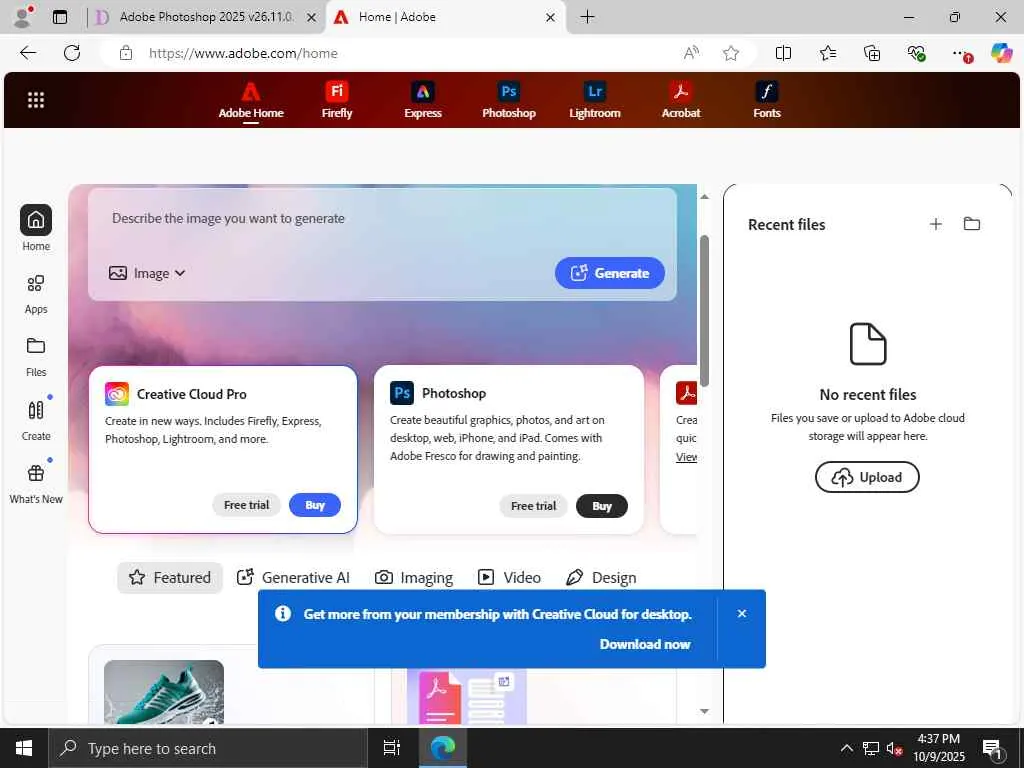Click the Creative Cloud Pro logo icon
The width and height of the screenshot is (1024, 768).
point(117,394)
